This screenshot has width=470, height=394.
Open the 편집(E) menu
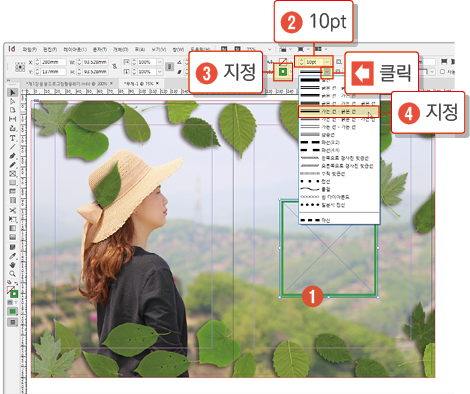(50, 49)
